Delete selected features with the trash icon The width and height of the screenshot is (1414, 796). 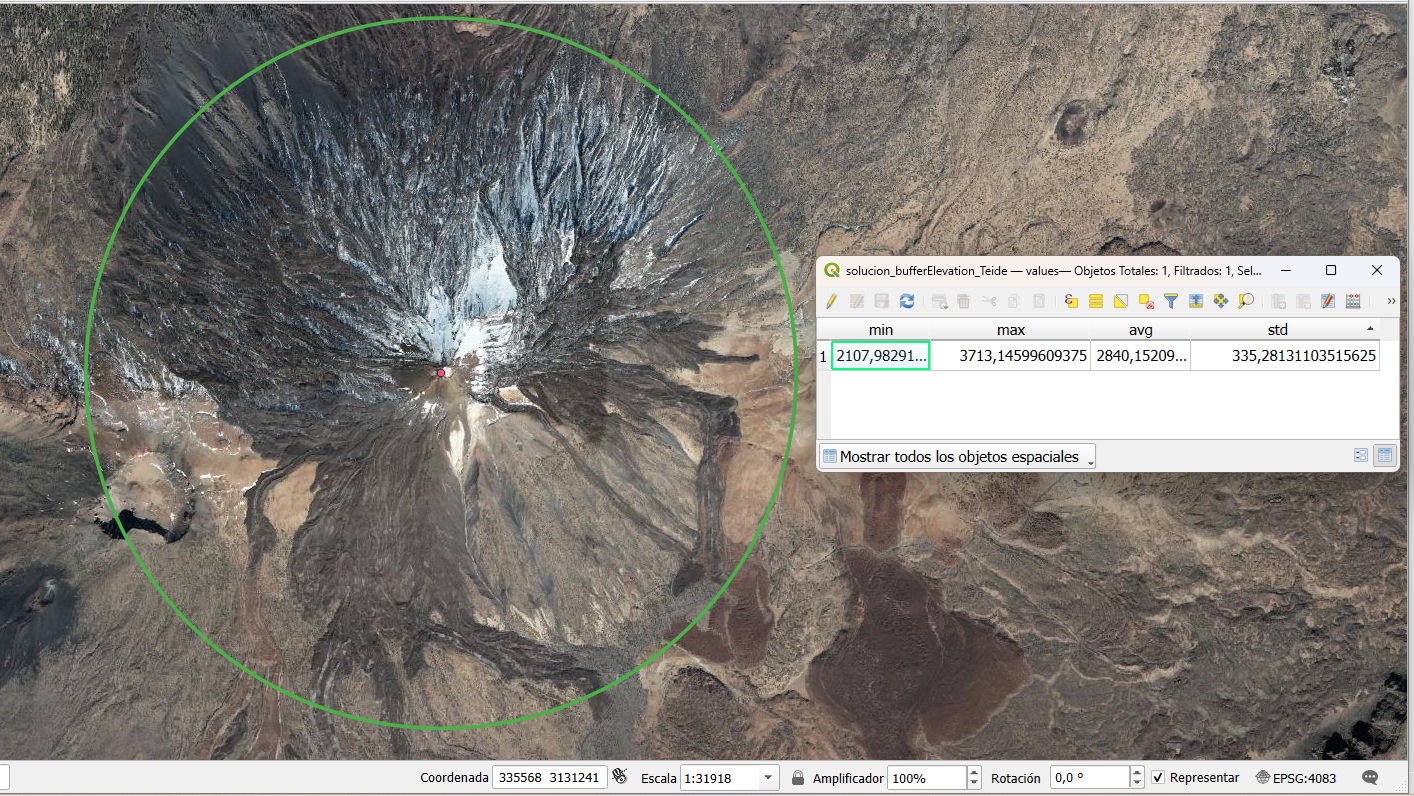coord(964,301)
